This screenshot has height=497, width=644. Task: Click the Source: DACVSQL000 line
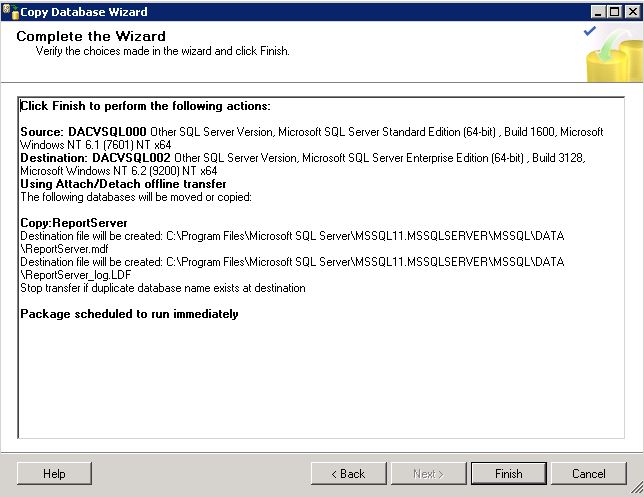pos(312,138)
